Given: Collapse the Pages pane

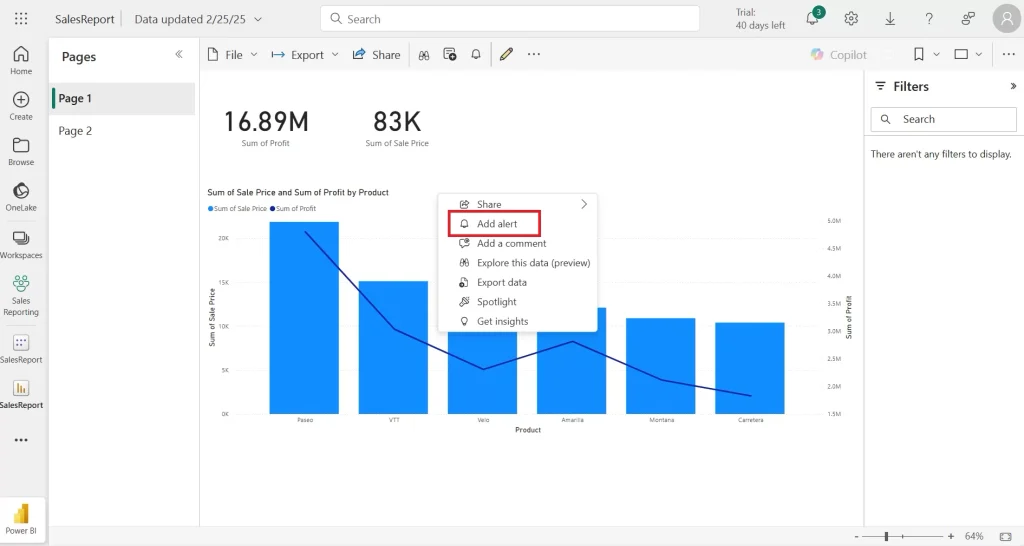Looking at the screenshot, I should (x=179, y=55).
